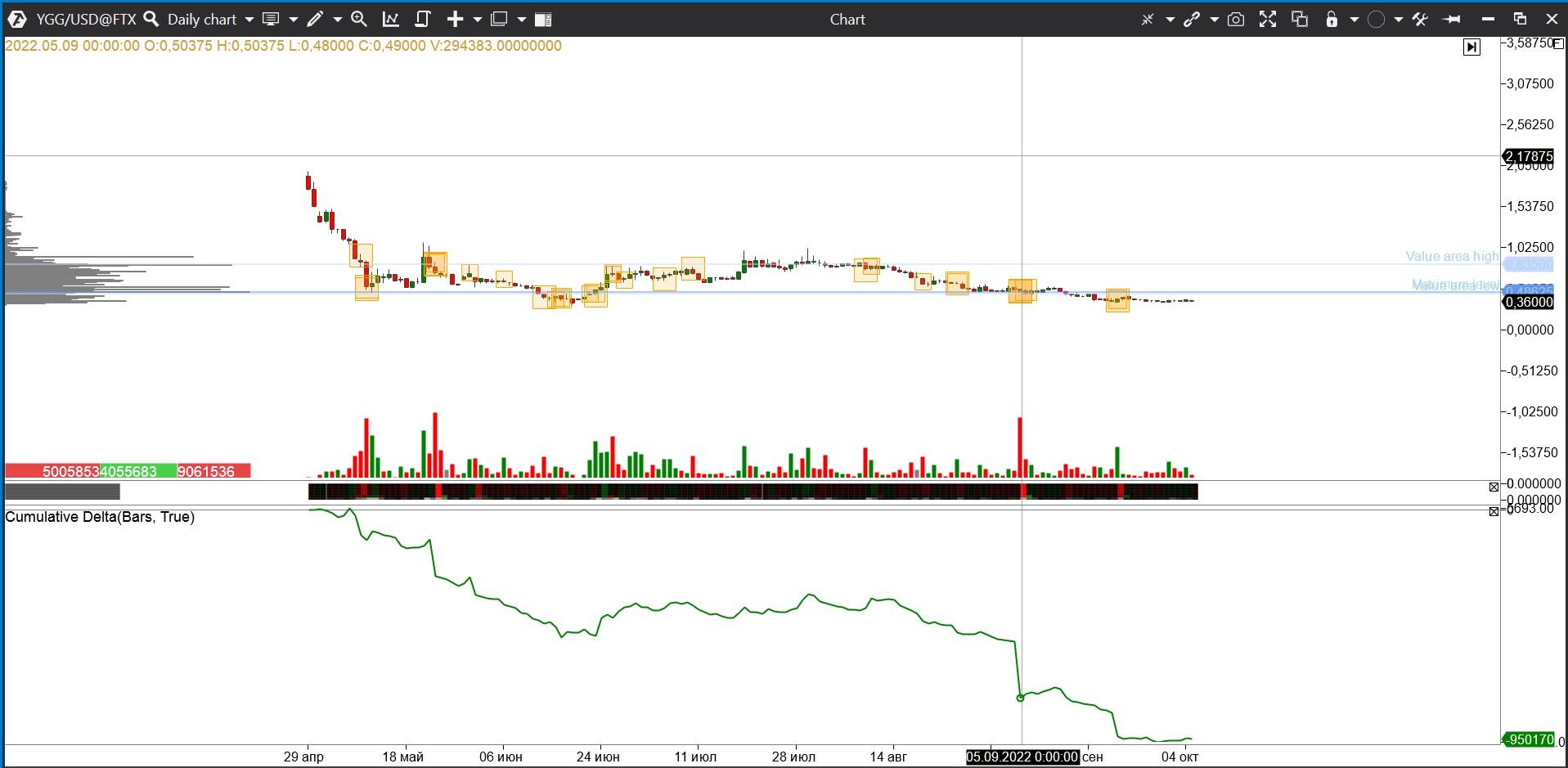Open the scroll-shaped trading panel icon

423,19
